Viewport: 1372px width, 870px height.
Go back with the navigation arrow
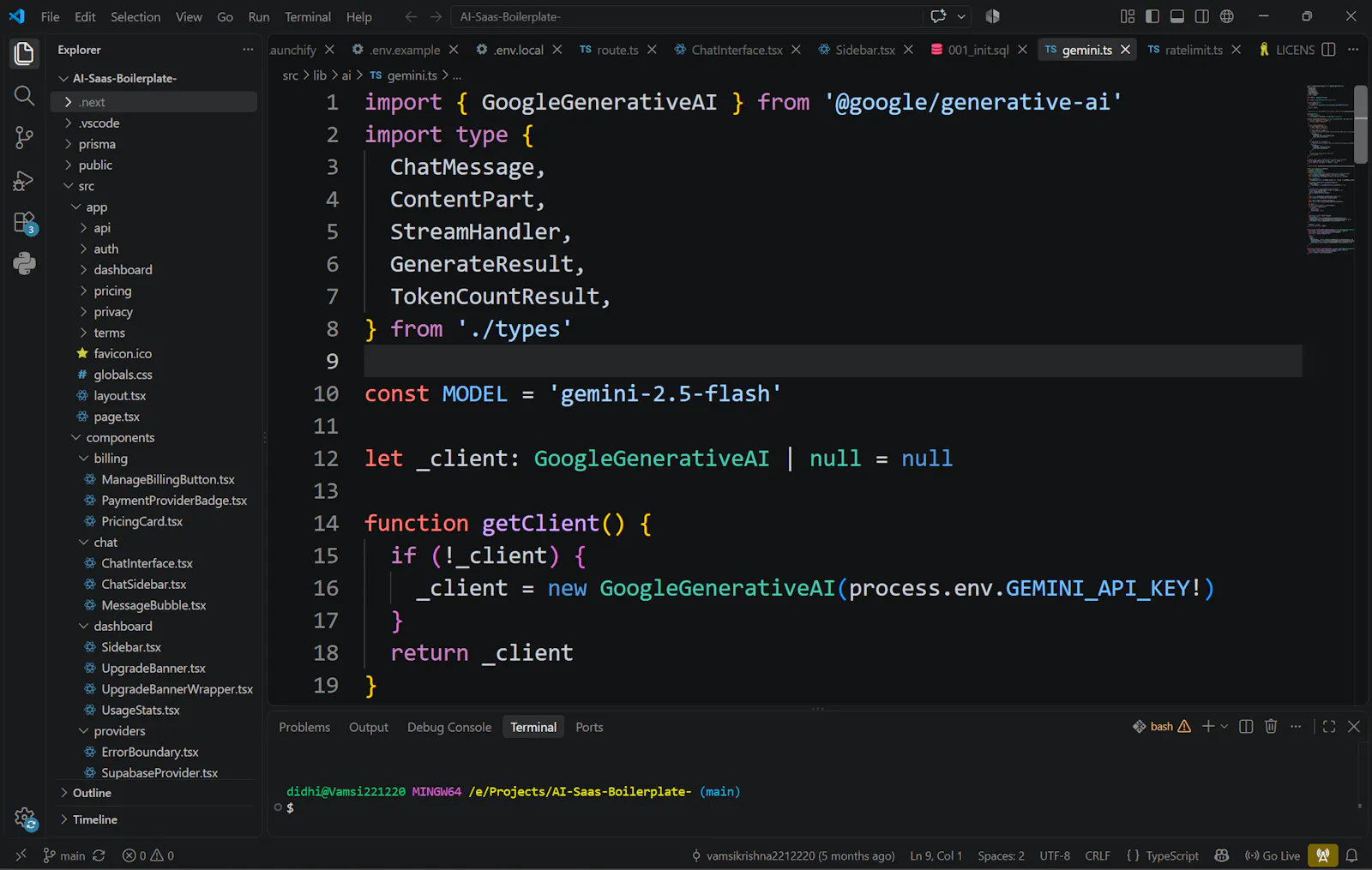[411, 16]
